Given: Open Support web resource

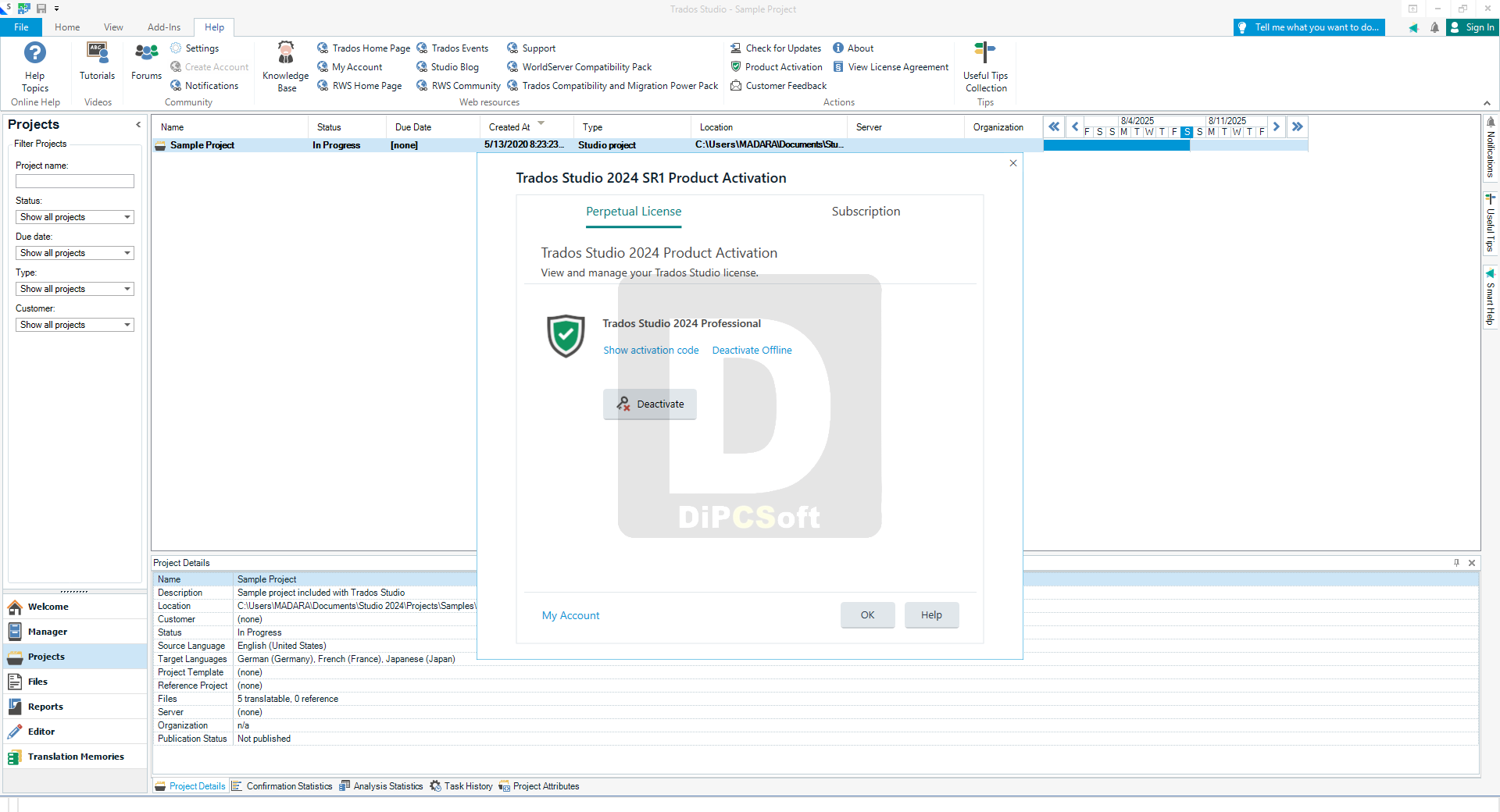Looking at the screenshot, I should 531,48.
